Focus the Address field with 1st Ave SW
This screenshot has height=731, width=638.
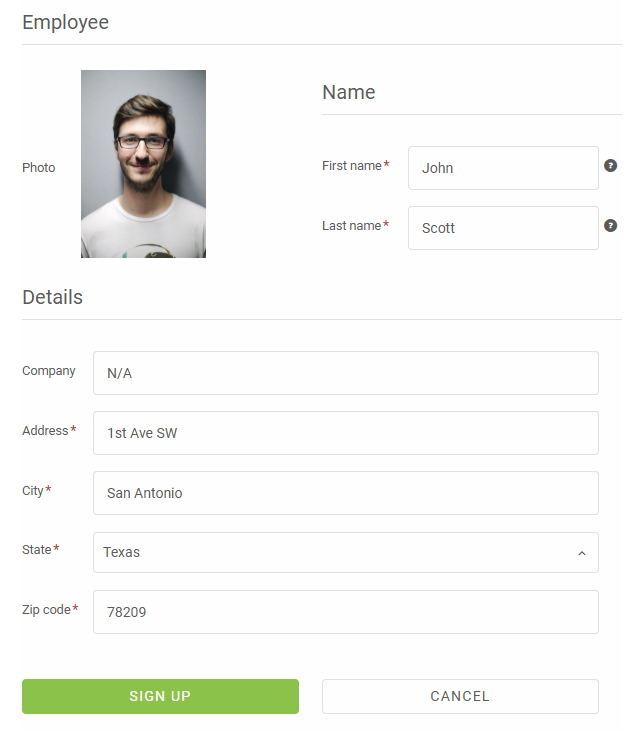click(x=345, y=433)
